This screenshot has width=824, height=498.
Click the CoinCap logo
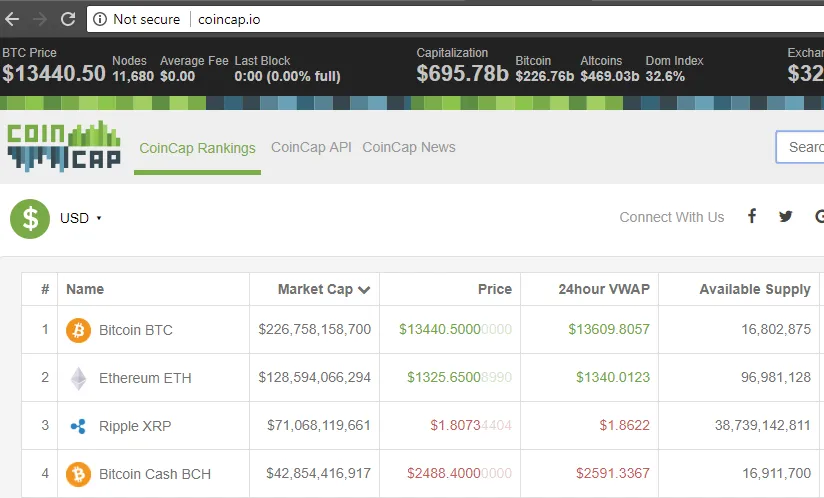pos(64,147)
